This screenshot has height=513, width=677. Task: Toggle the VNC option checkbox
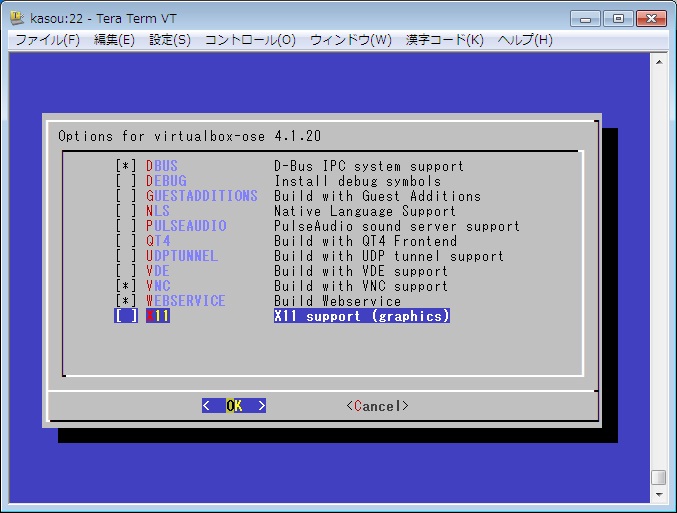[x=126, y=285]
